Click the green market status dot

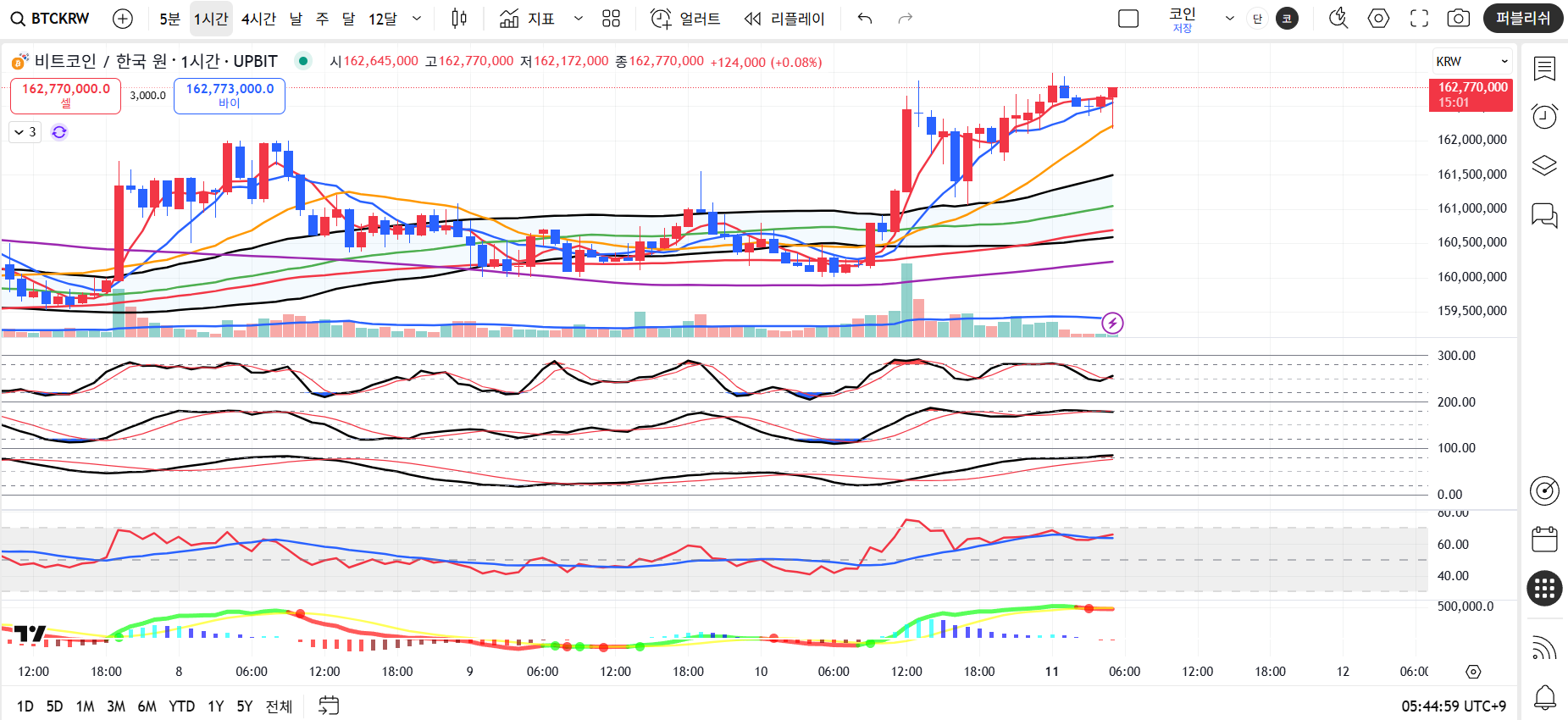(303, 61)
